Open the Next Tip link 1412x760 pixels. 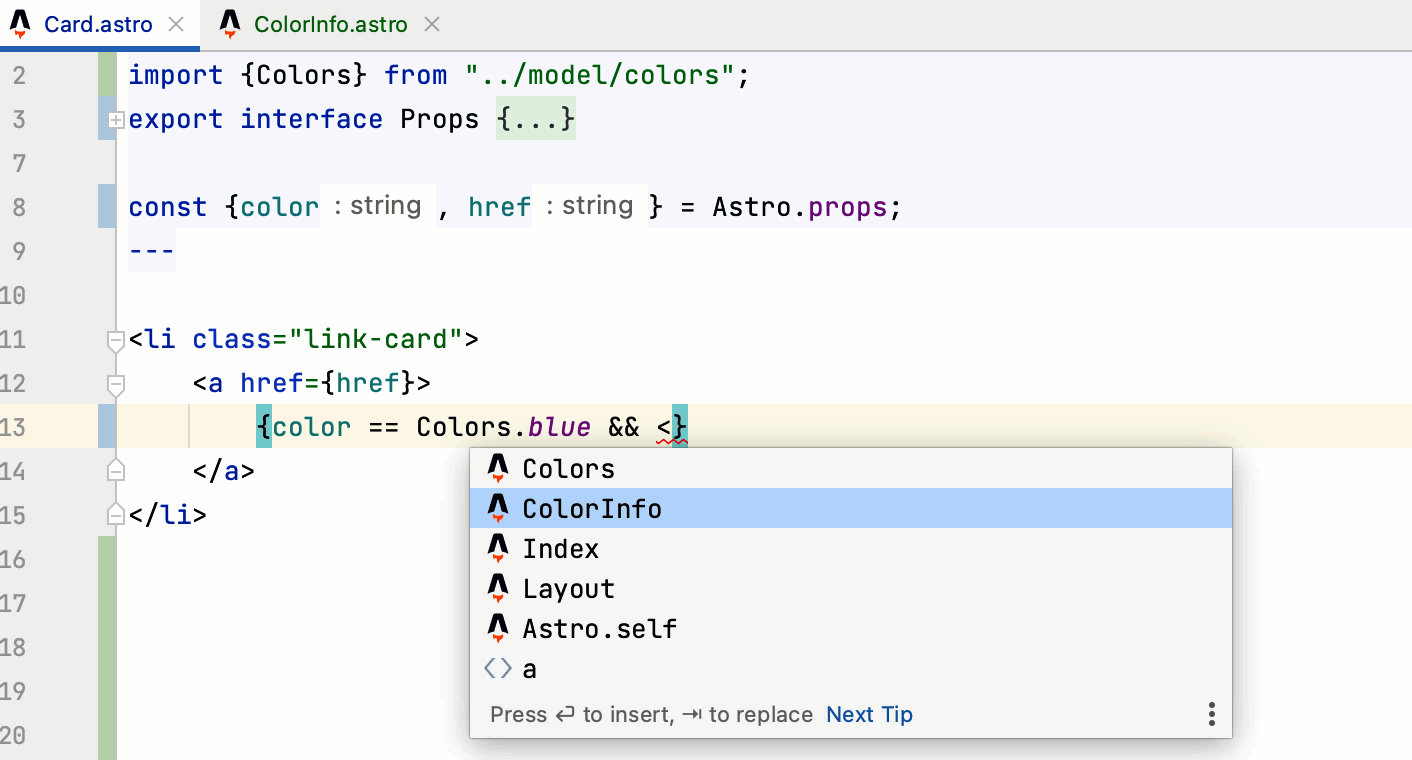869,714
